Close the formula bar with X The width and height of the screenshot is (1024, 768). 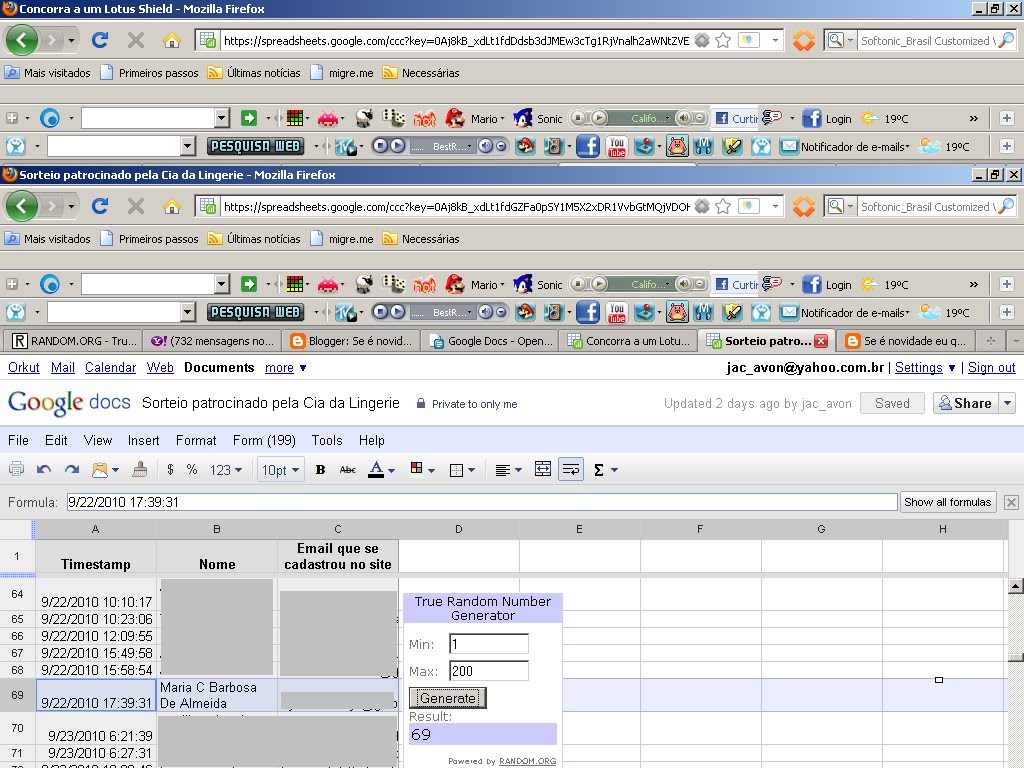click(1011, 502)
